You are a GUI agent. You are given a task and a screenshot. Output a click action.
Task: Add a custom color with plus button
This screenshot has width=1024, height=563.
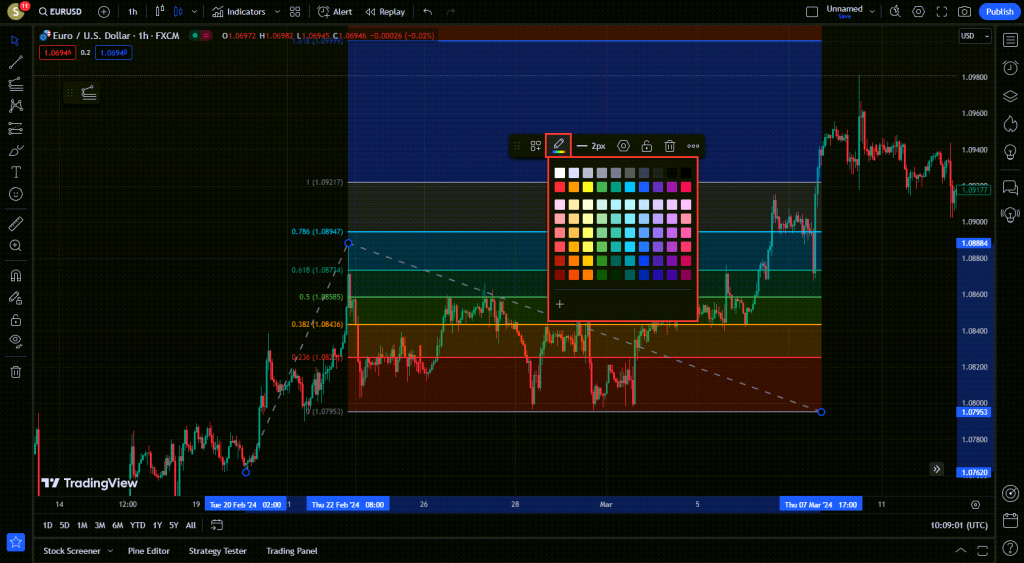[x=560, y=304]
